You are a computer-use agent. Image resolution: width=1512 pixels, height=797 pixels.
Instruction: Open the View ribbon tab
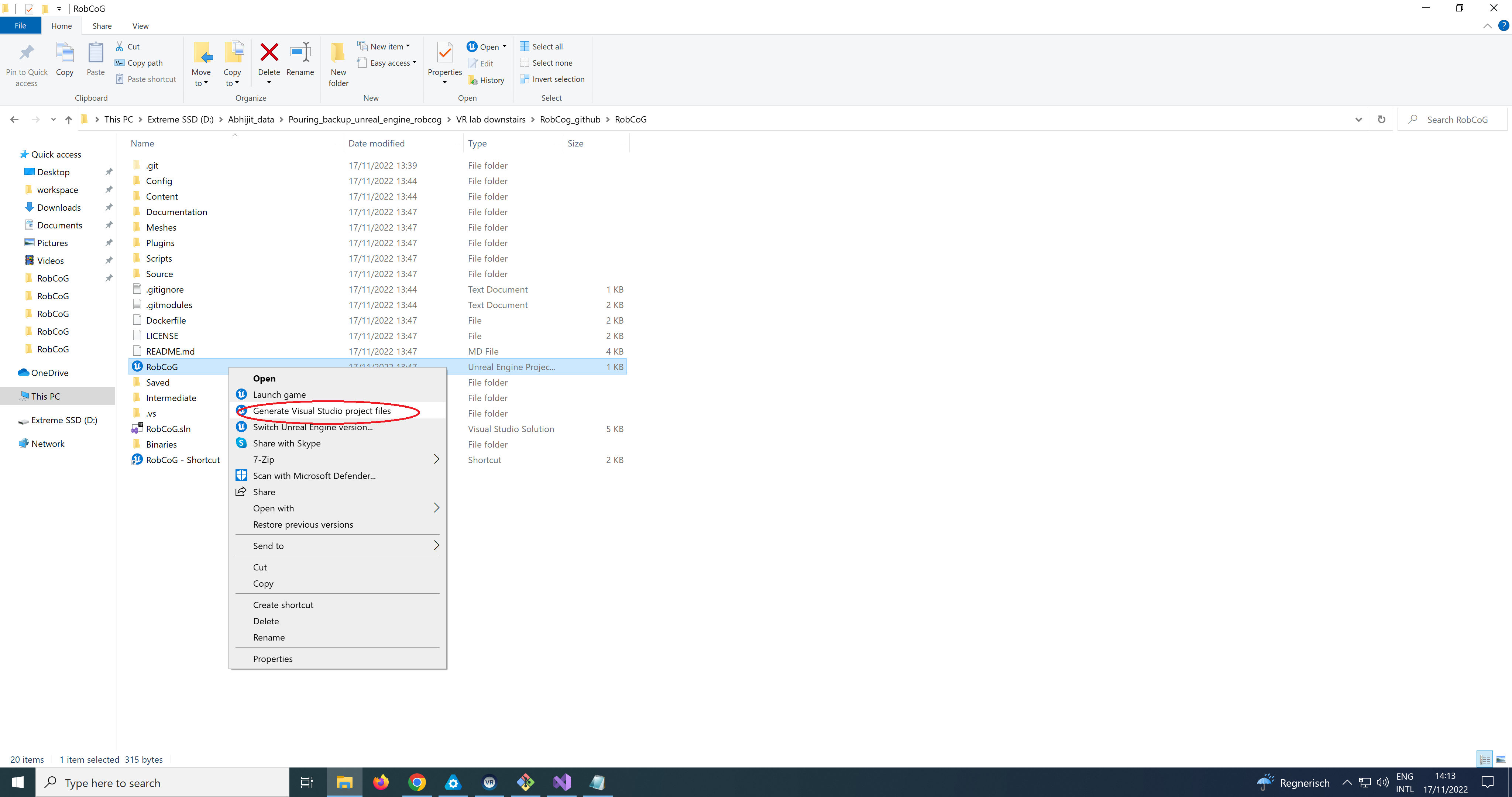[x=140, y=26]
